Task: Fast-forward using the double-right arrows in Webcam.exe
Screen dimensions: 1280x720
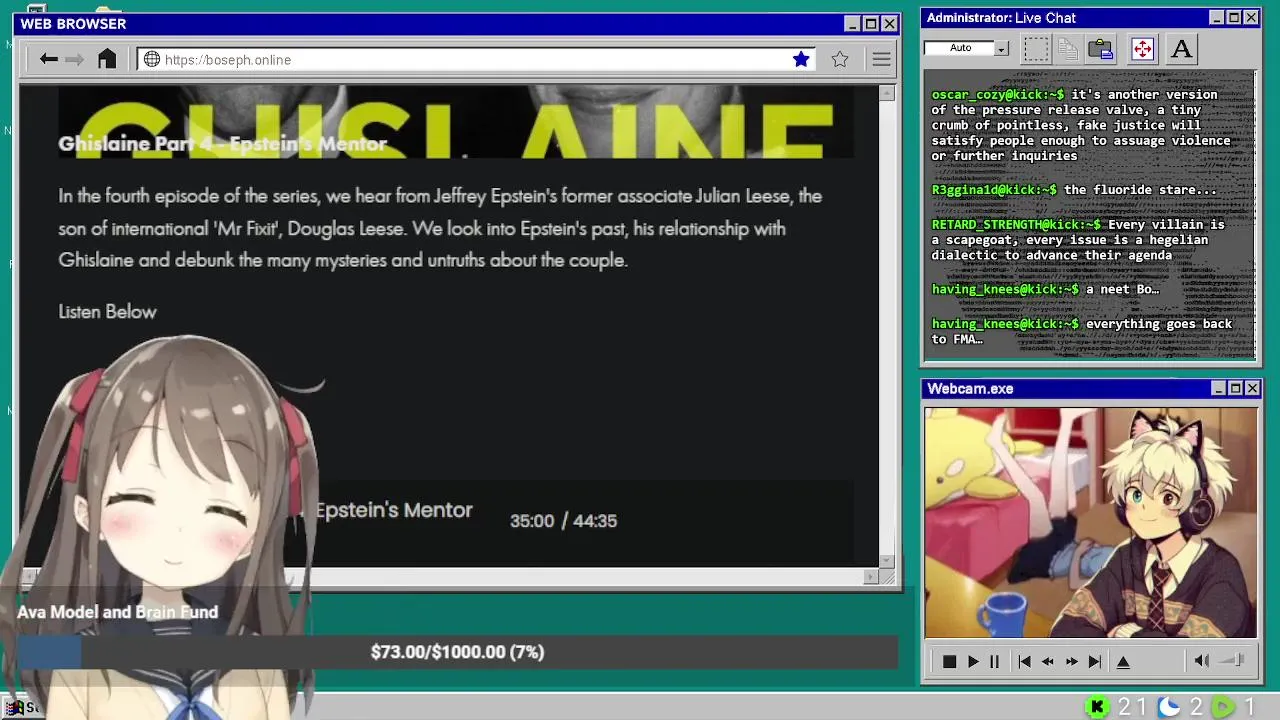Action: point(1071,662)
